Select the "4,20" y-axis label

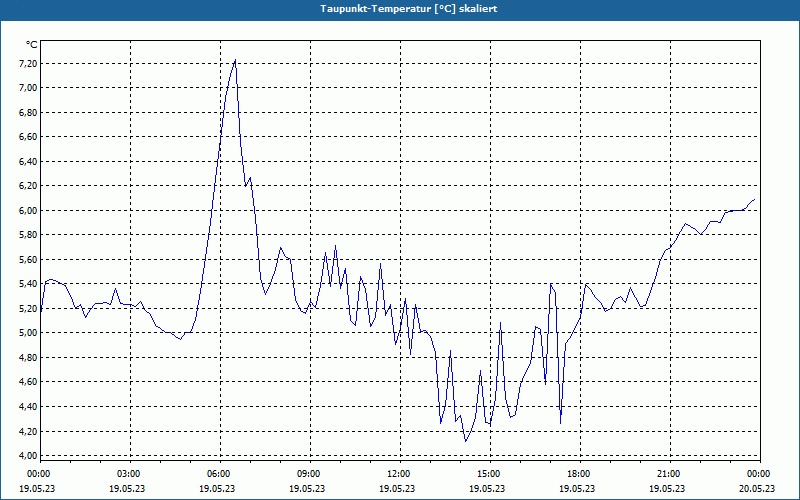click(x=28, y=431)
